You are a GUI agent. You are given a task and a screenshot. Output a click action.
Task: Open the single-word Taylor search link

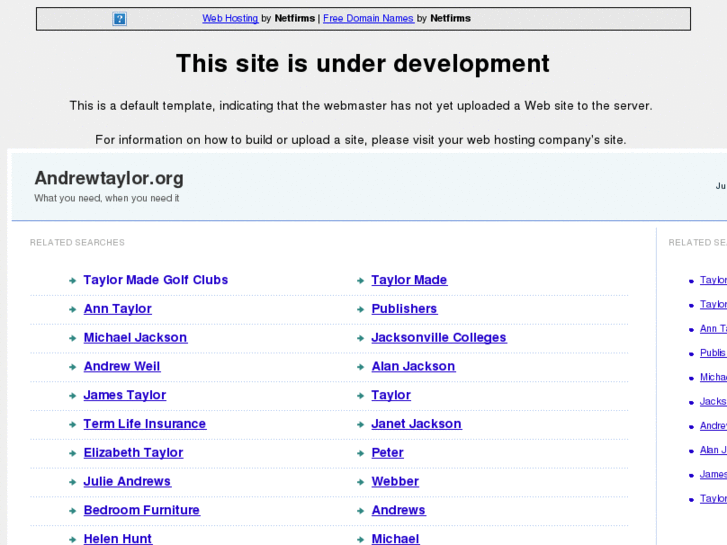pos(391,395)
